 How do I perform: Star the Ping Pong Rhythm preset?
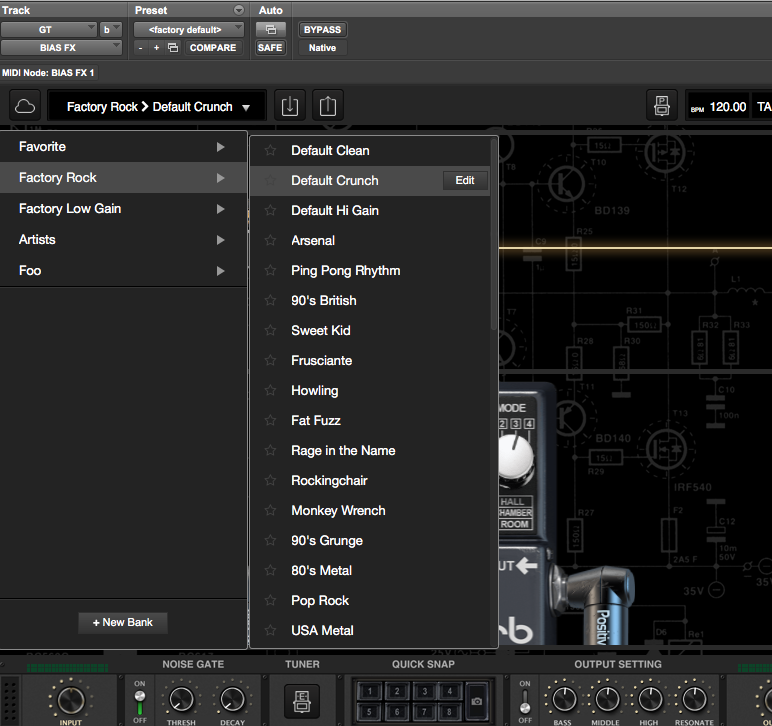[270, 270]
